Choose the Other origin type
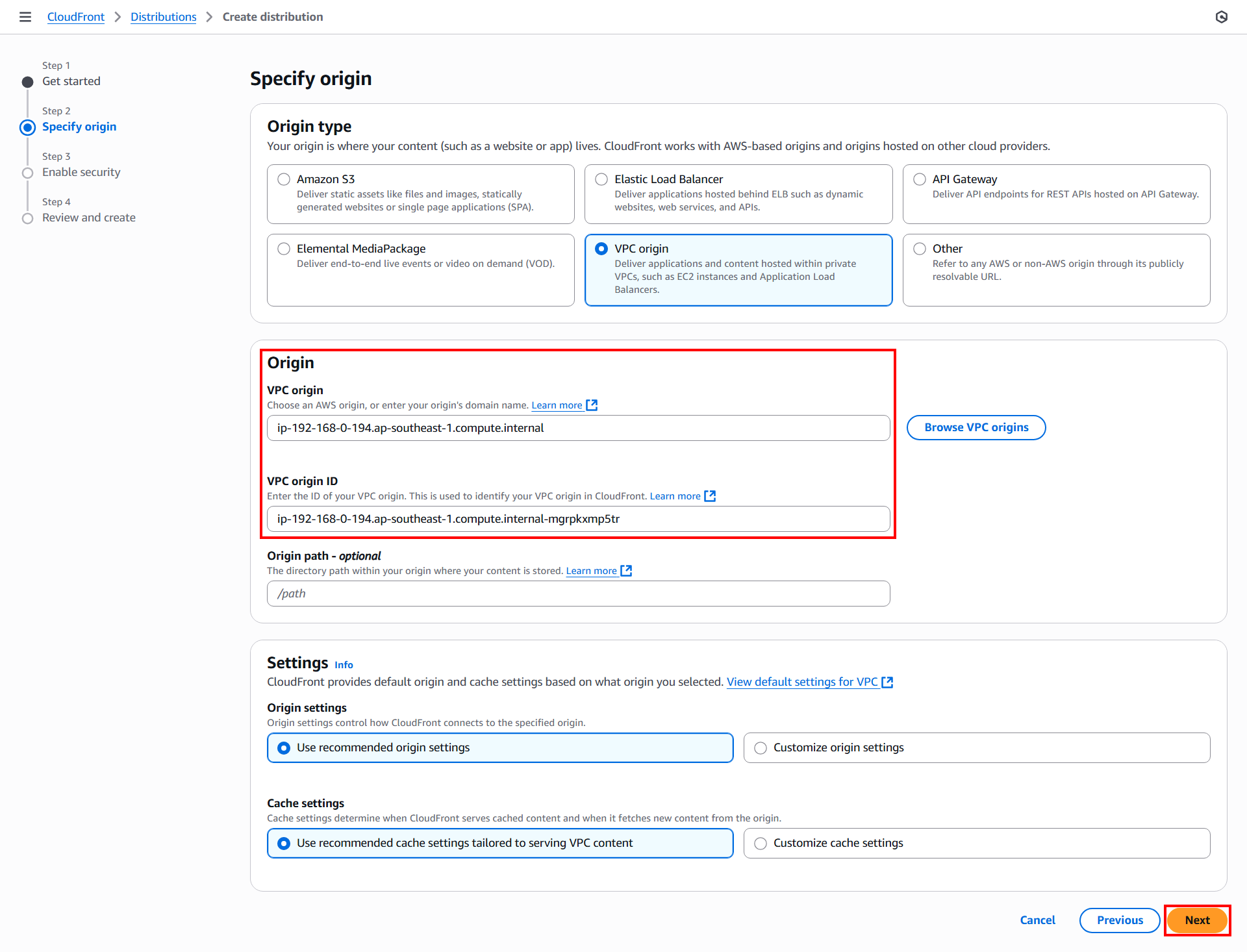The width and height of the screenshot is (1247, 952). (920, 249)
